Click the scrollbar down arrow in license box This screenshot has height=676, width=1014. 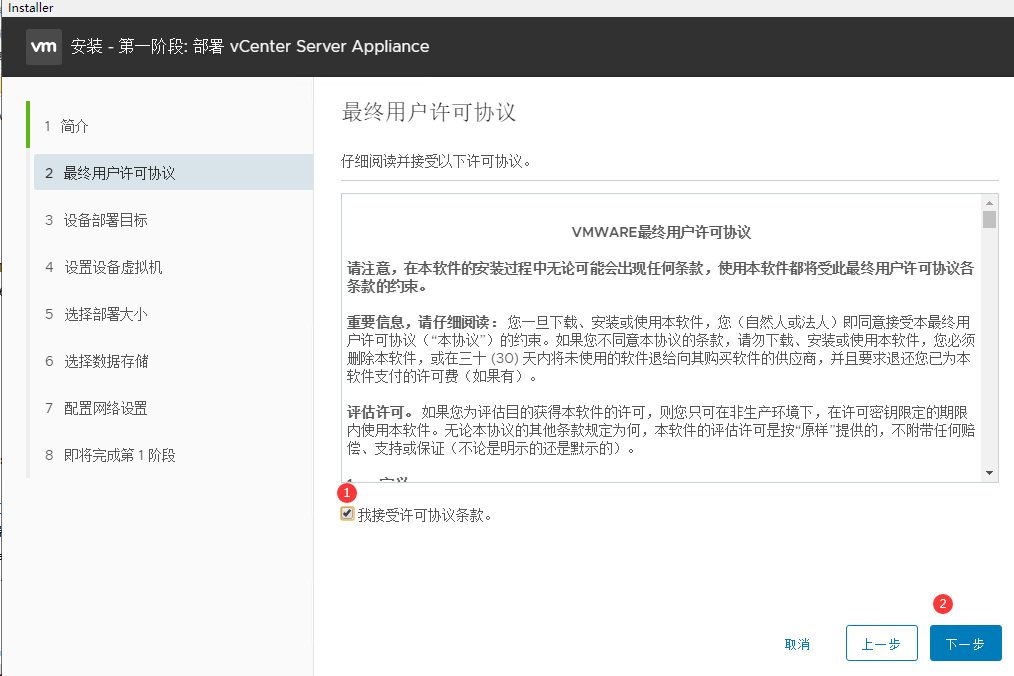(x=989, y=472)
